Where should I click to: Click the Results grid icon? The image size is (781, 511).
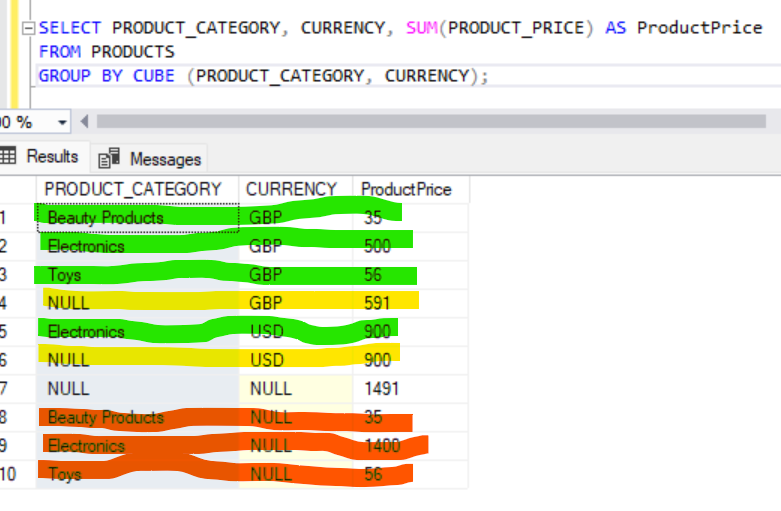point(9,156)
